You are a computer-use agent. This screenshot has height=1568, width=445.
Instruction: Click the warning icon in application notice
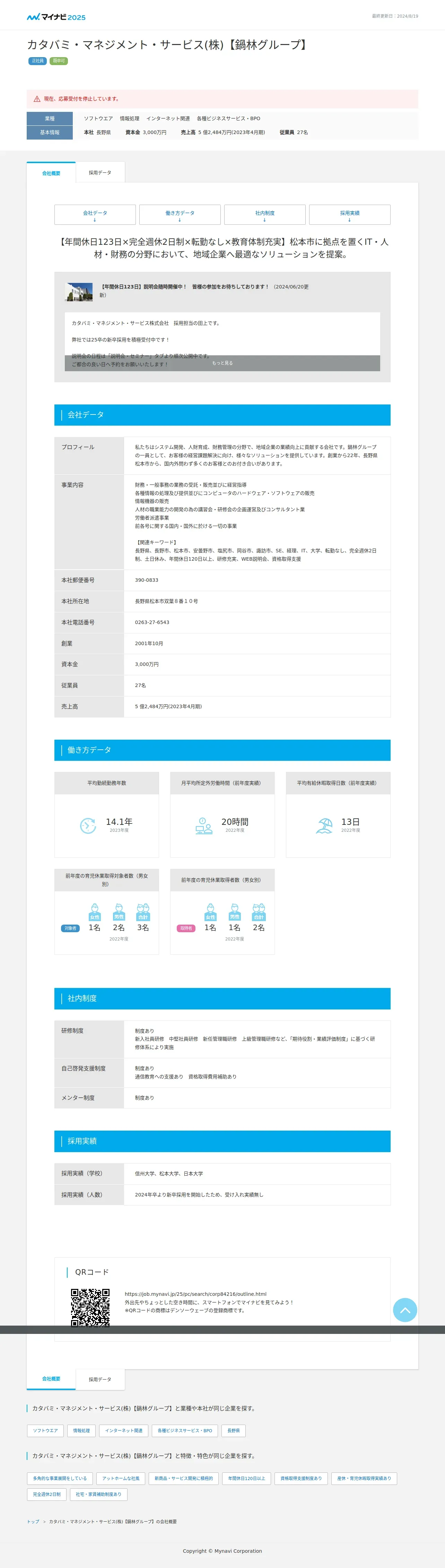(37, 99)
